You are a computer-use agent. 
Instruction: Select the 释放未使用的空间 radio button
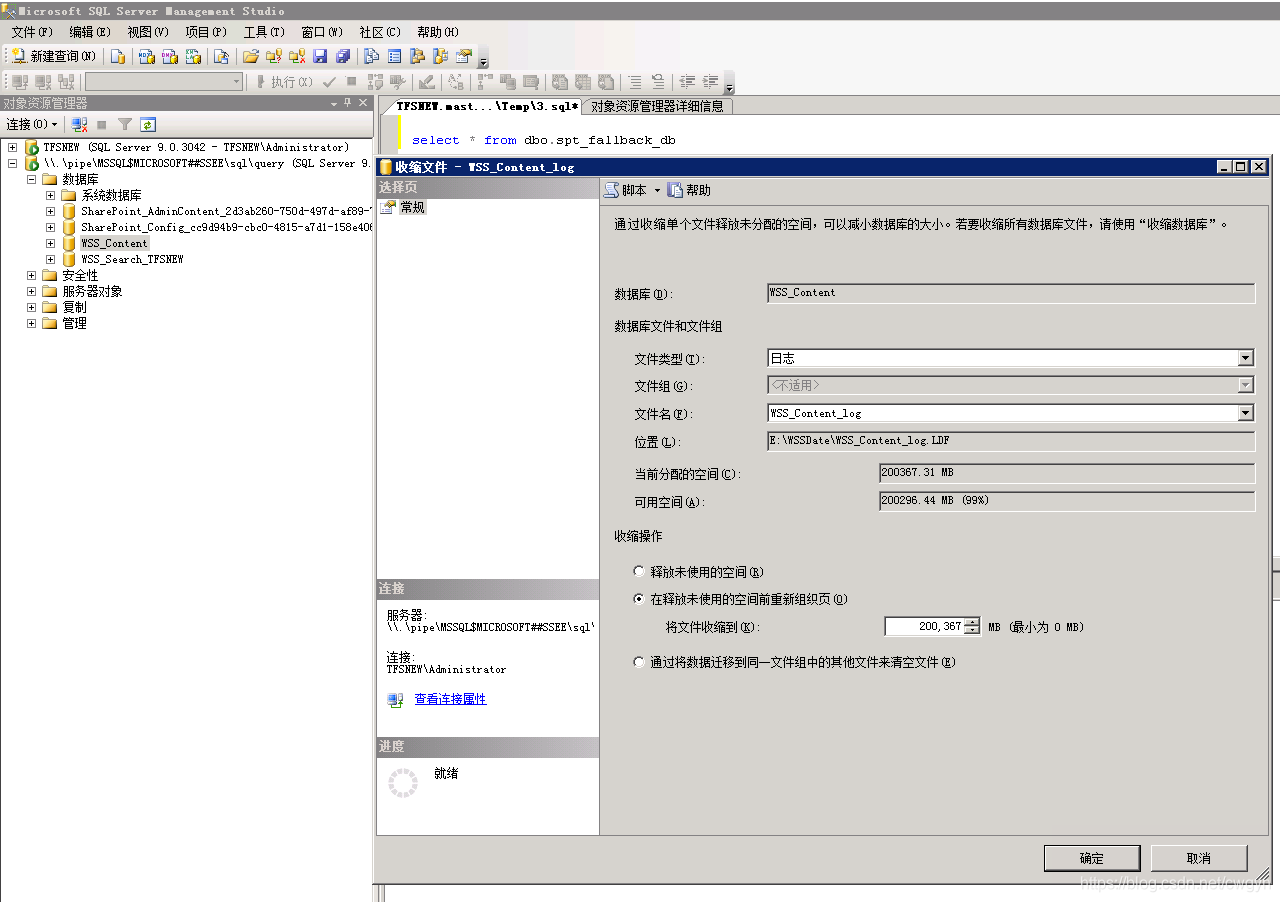pyautogui.click(x=640, y=572)
